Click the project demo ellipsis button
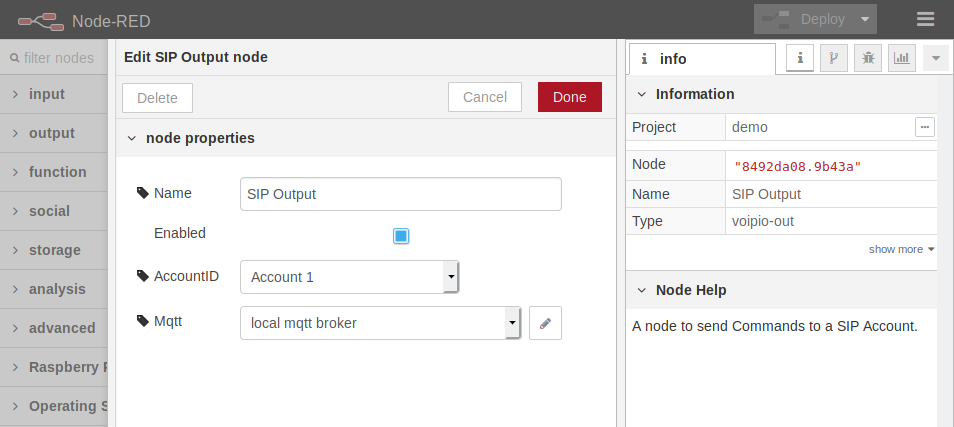The width and height of the screenshot is (954, 427). click(x=924, y=127)
